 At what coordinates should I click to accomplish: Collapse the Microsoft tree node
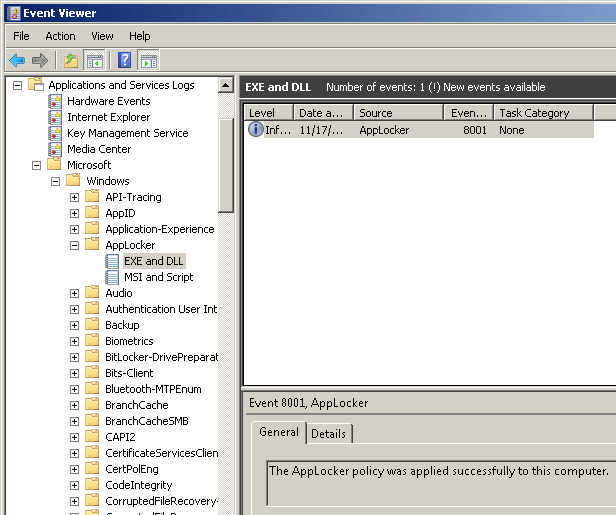[x=36, y=165]
